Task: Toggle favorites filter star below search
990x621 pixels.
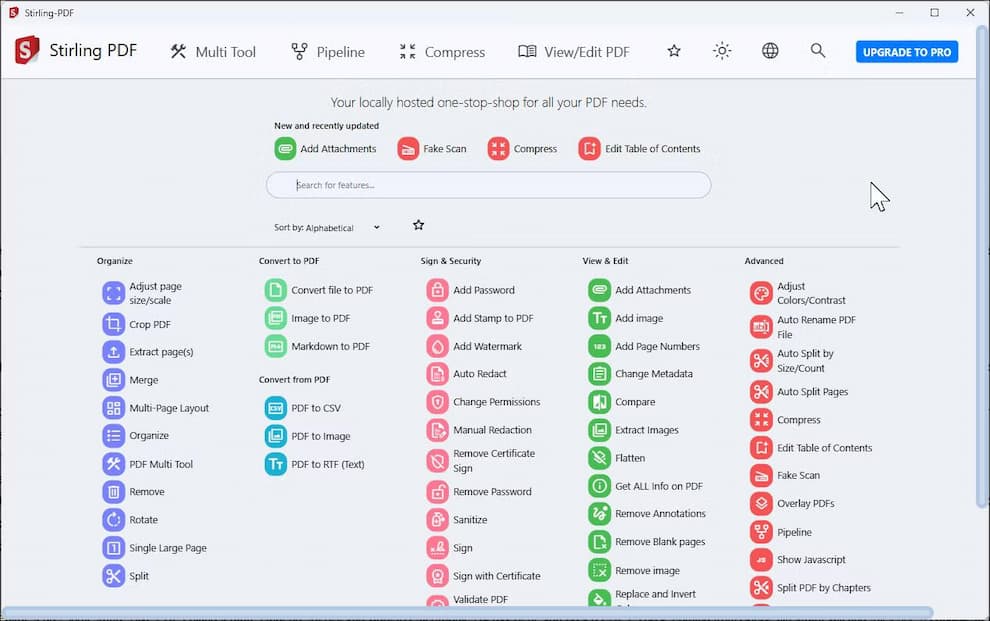Action: click(x=419, y=225)
